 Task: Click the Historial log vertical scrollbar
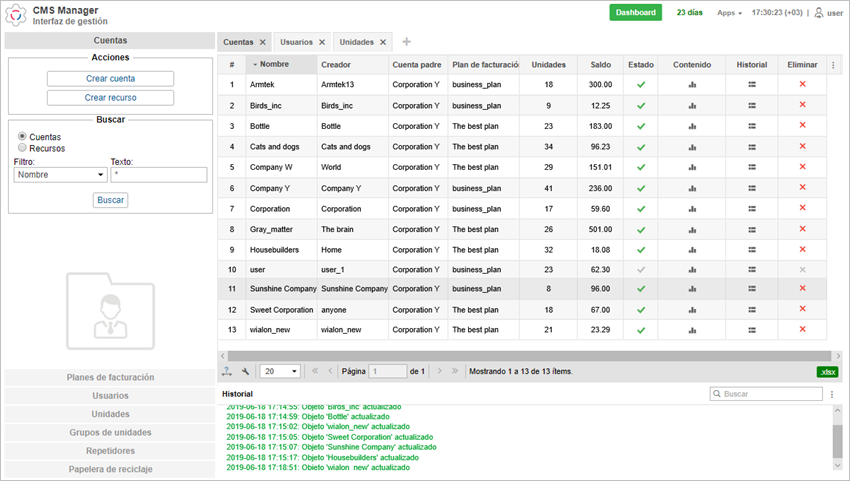[838, 441]
